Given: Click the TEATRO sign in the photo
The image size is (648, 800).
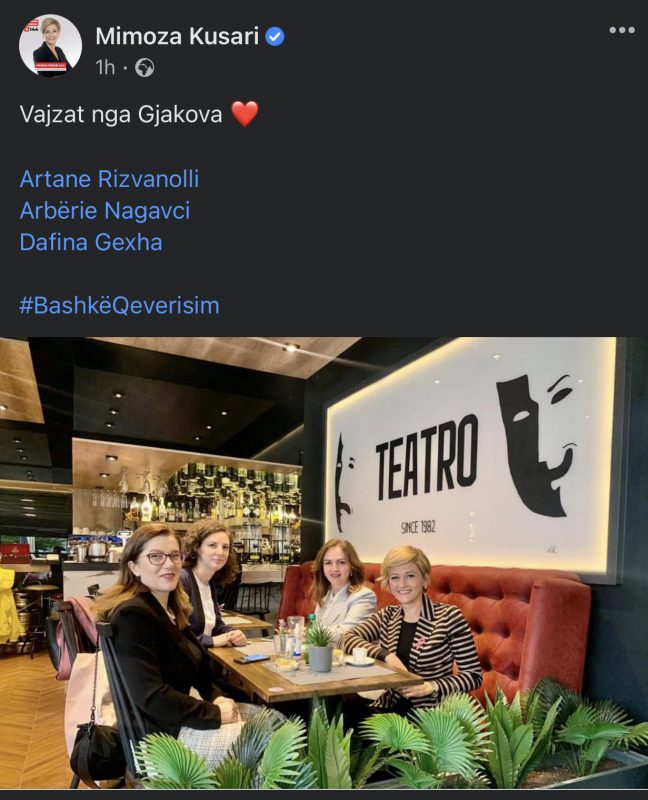Looking at the screenshot, I should point(427,459).
